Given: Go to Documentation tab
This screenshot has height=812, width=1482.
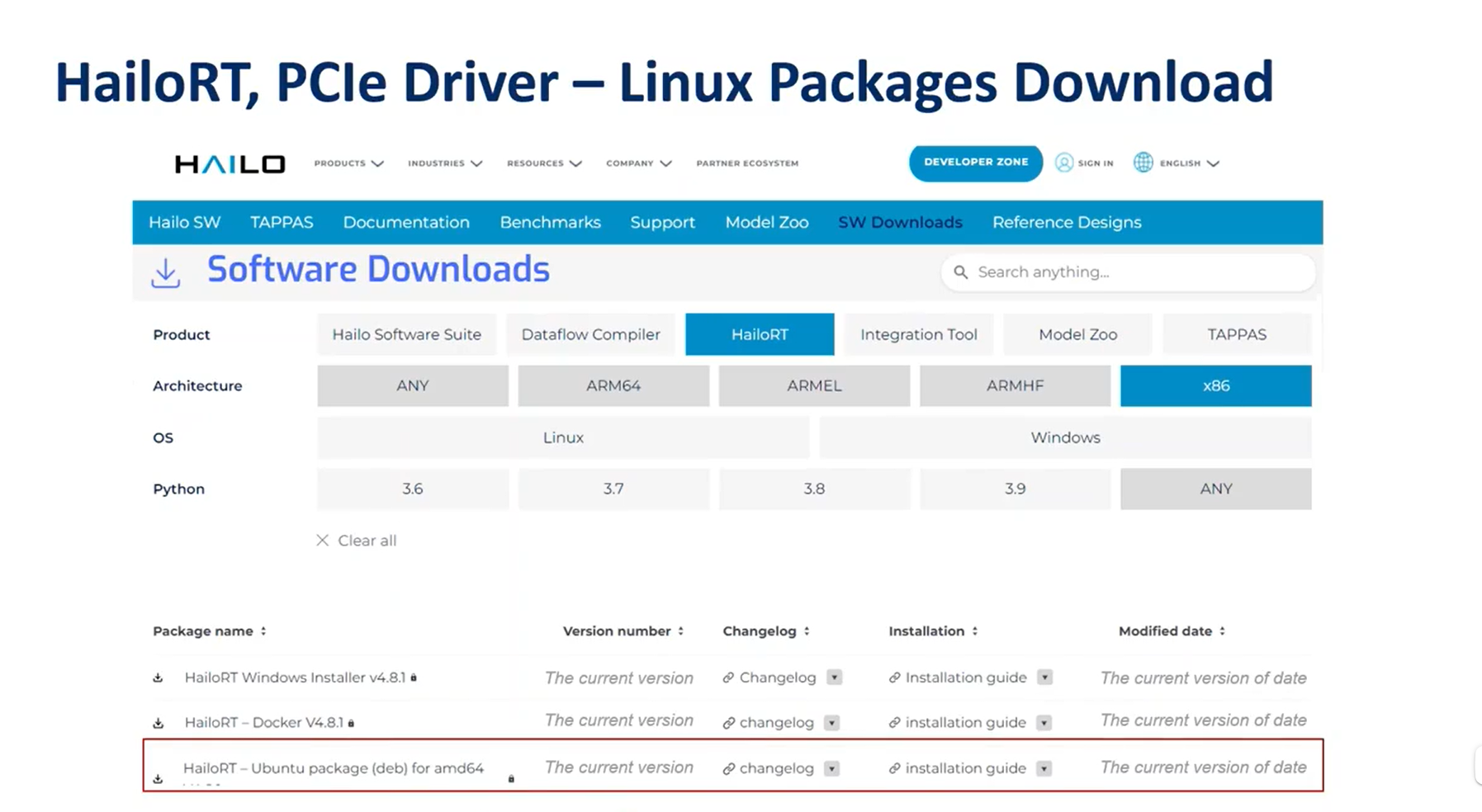Looking at the screenshot, I should [x=406, y=222].
